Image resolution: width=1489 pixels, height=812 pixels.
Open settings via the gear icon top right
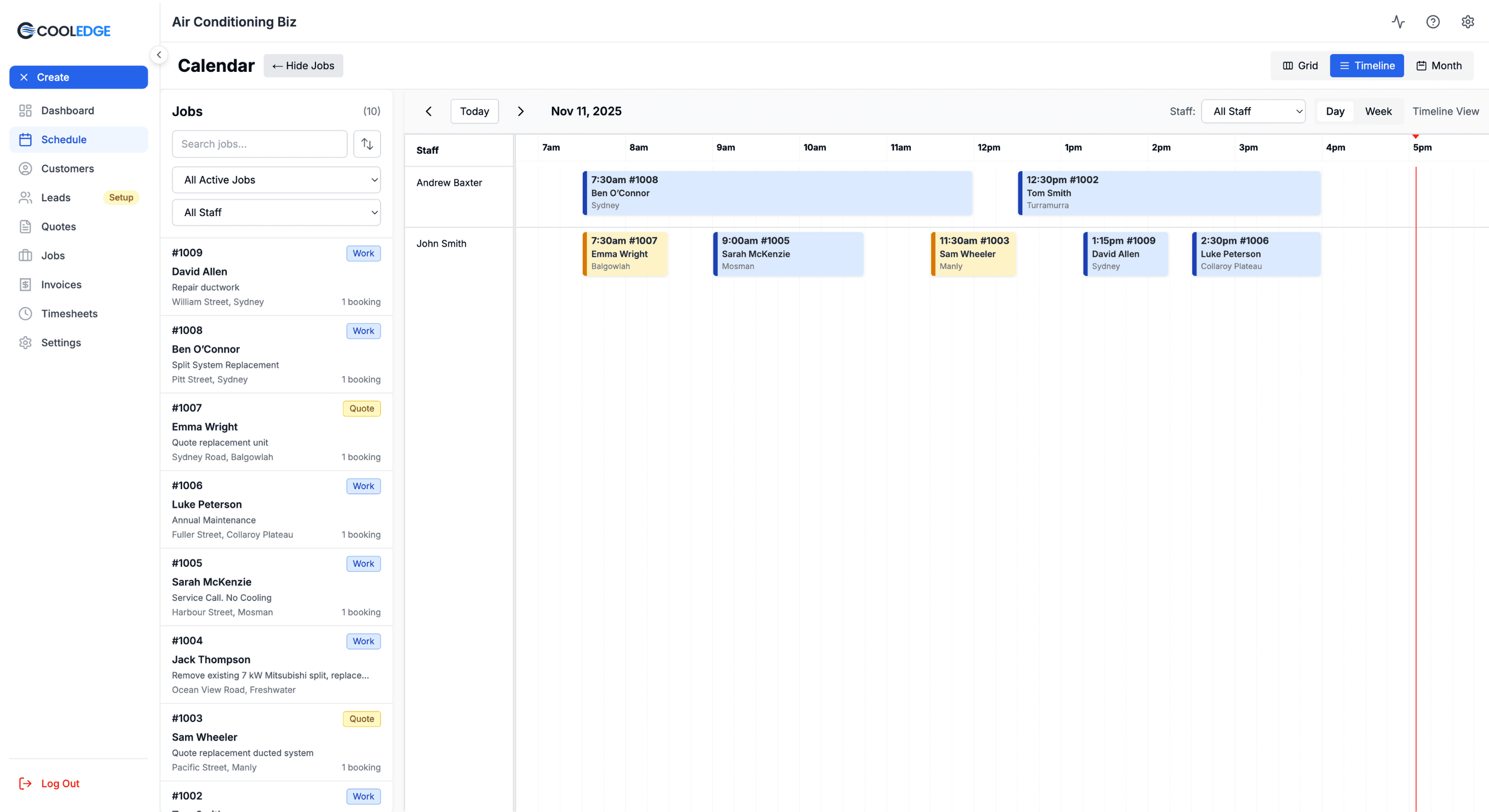(x=1468, y=21)
